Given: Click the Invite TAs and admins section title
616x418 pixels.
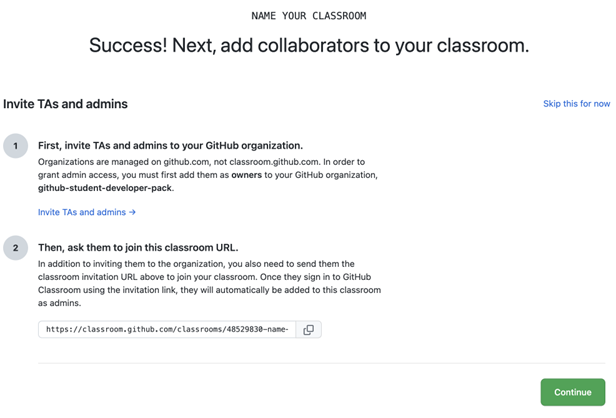Looking at the screenshot, I should coord(65,104).
